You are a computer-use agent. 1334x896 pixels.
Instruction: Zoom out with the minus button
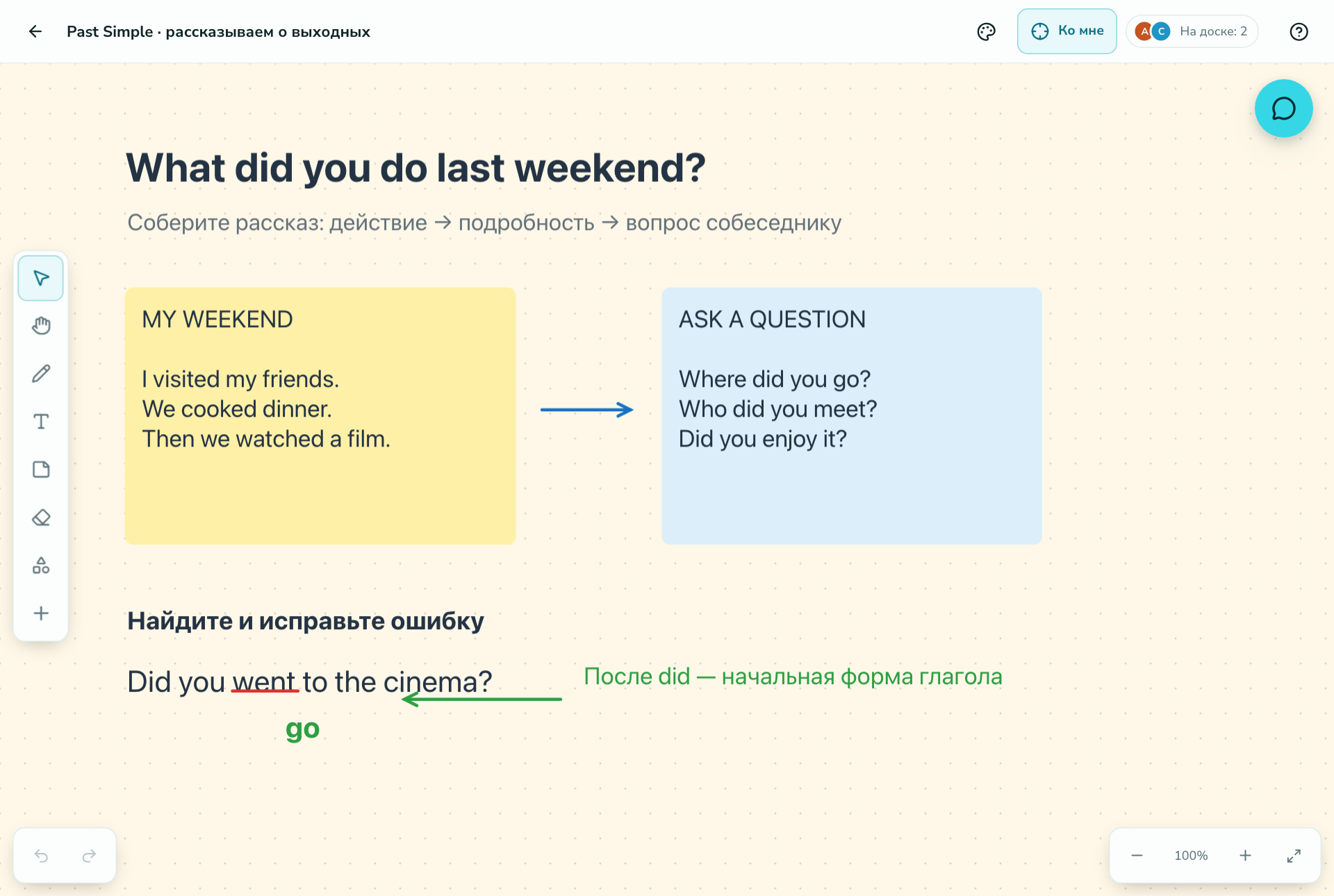[1137, 856]
